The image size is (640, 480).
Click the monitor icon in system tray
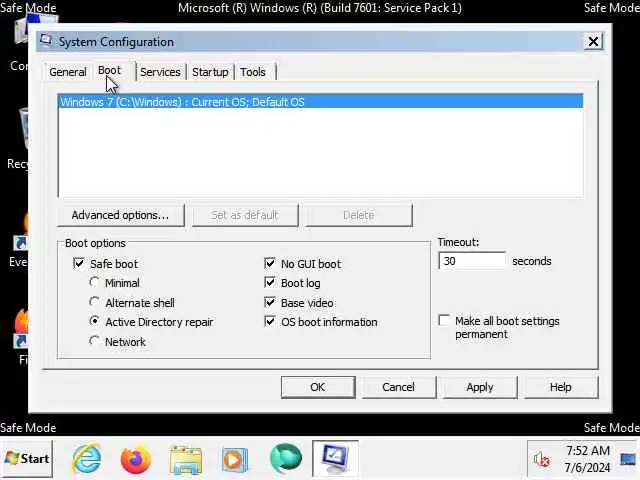coord(628,460)
